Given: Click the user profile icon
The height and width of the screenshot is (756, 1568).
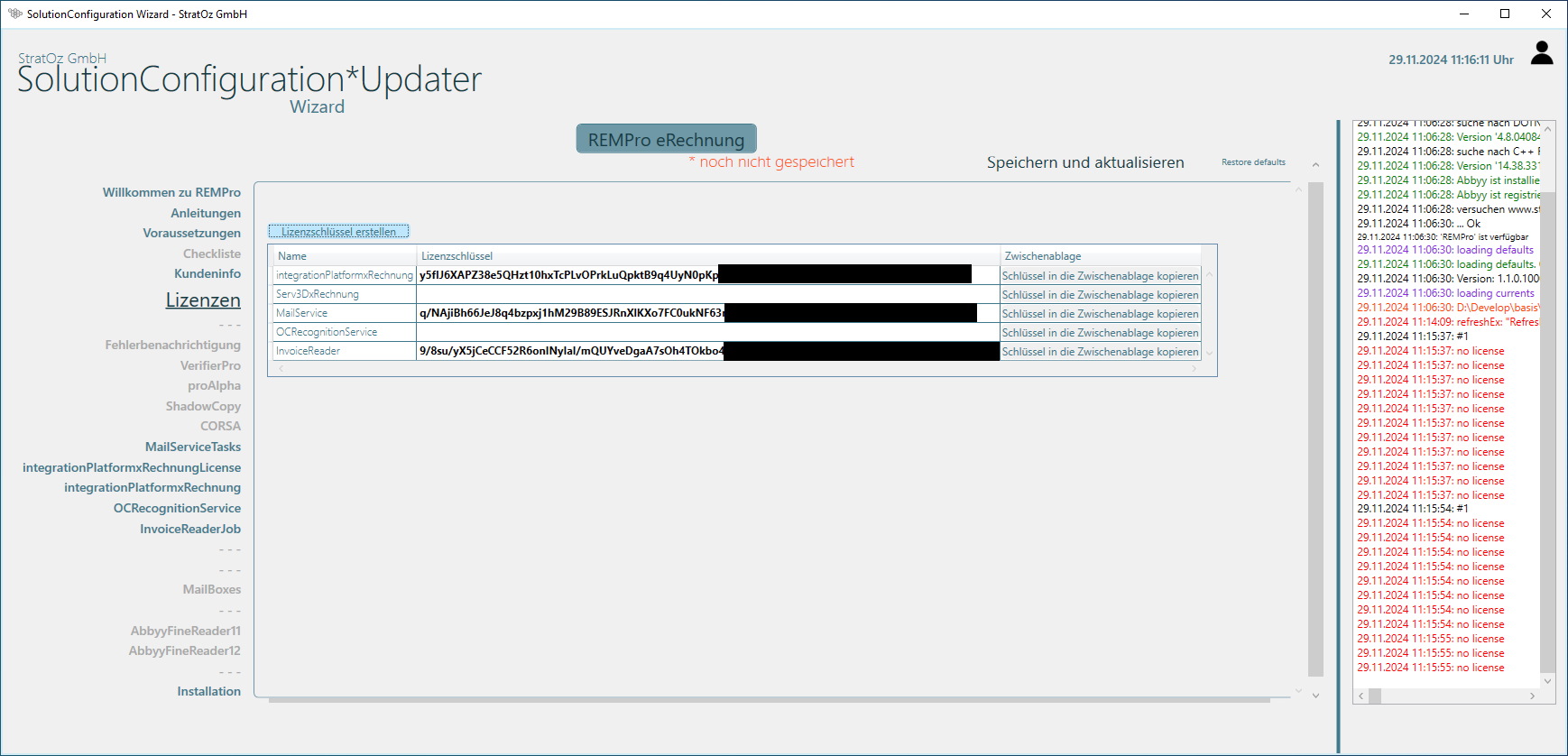Looking at the screenshot, I should click(x=1542, y=54).
